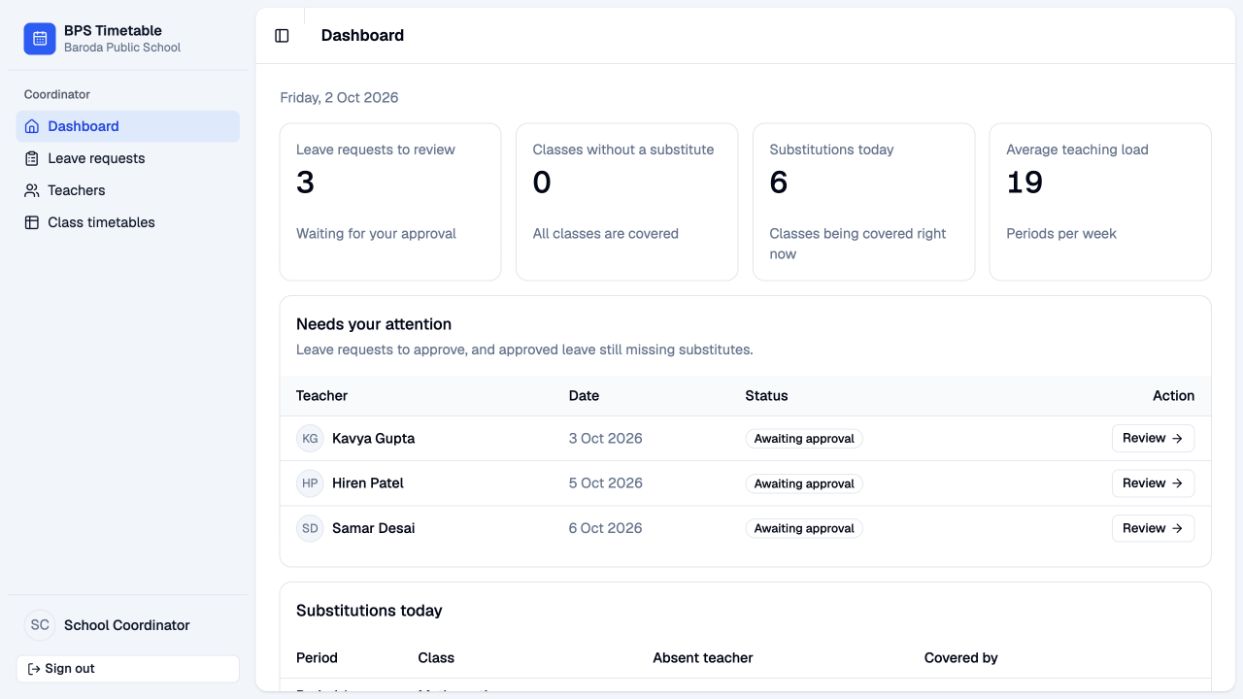Click the Dashboard page heading
The height and width of the screenshot is (699, 1243).
tap(362, 36)
